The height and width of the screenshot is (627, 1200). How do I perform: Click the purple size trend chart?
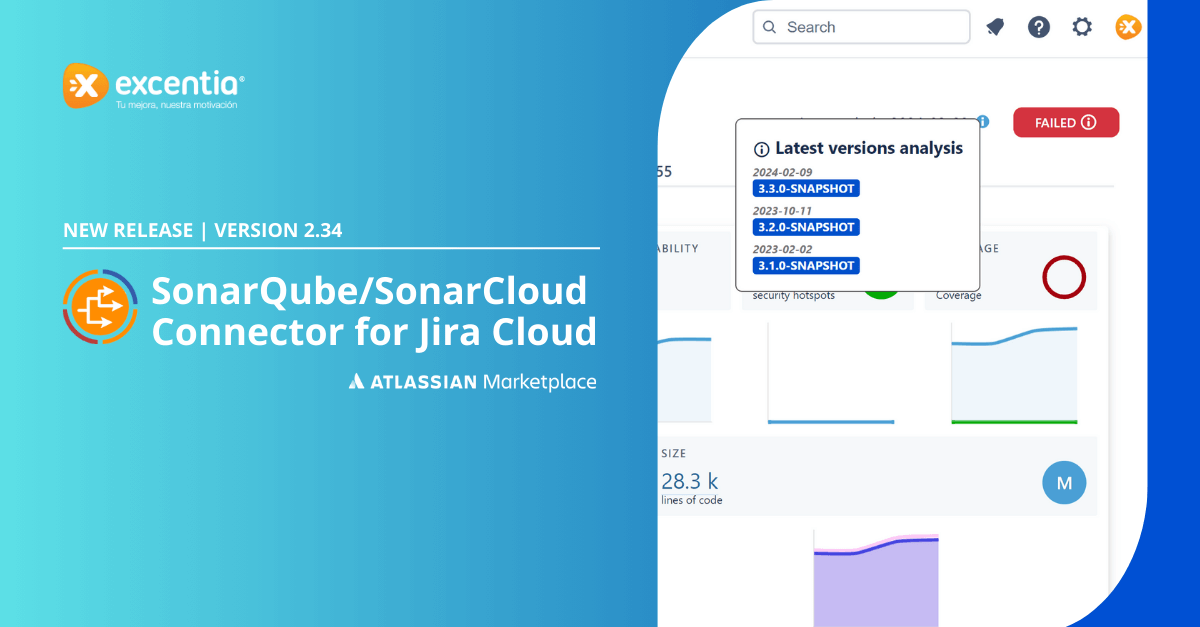[x=877, y=580]
